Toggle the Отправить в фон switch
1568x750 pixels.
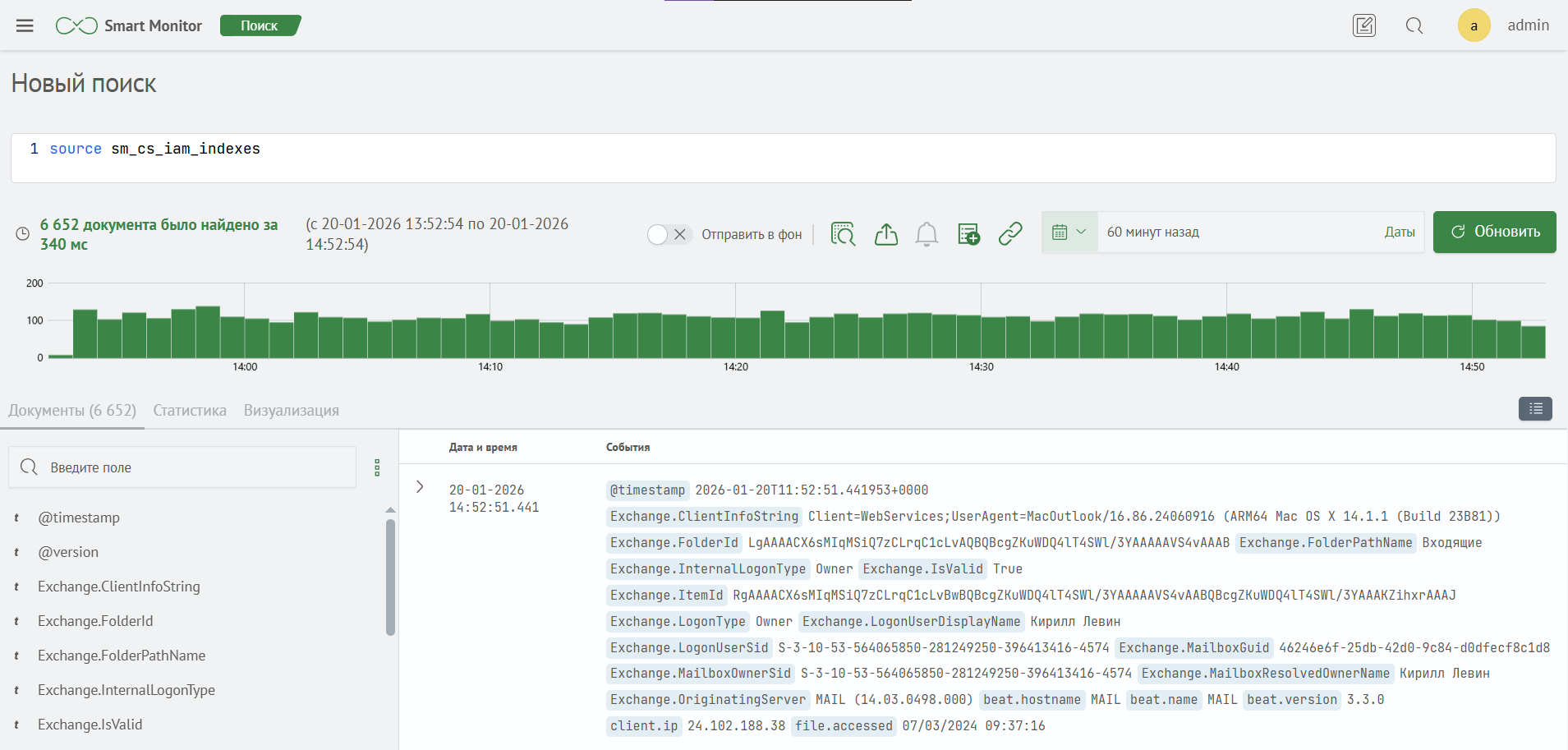click(669, 234)
